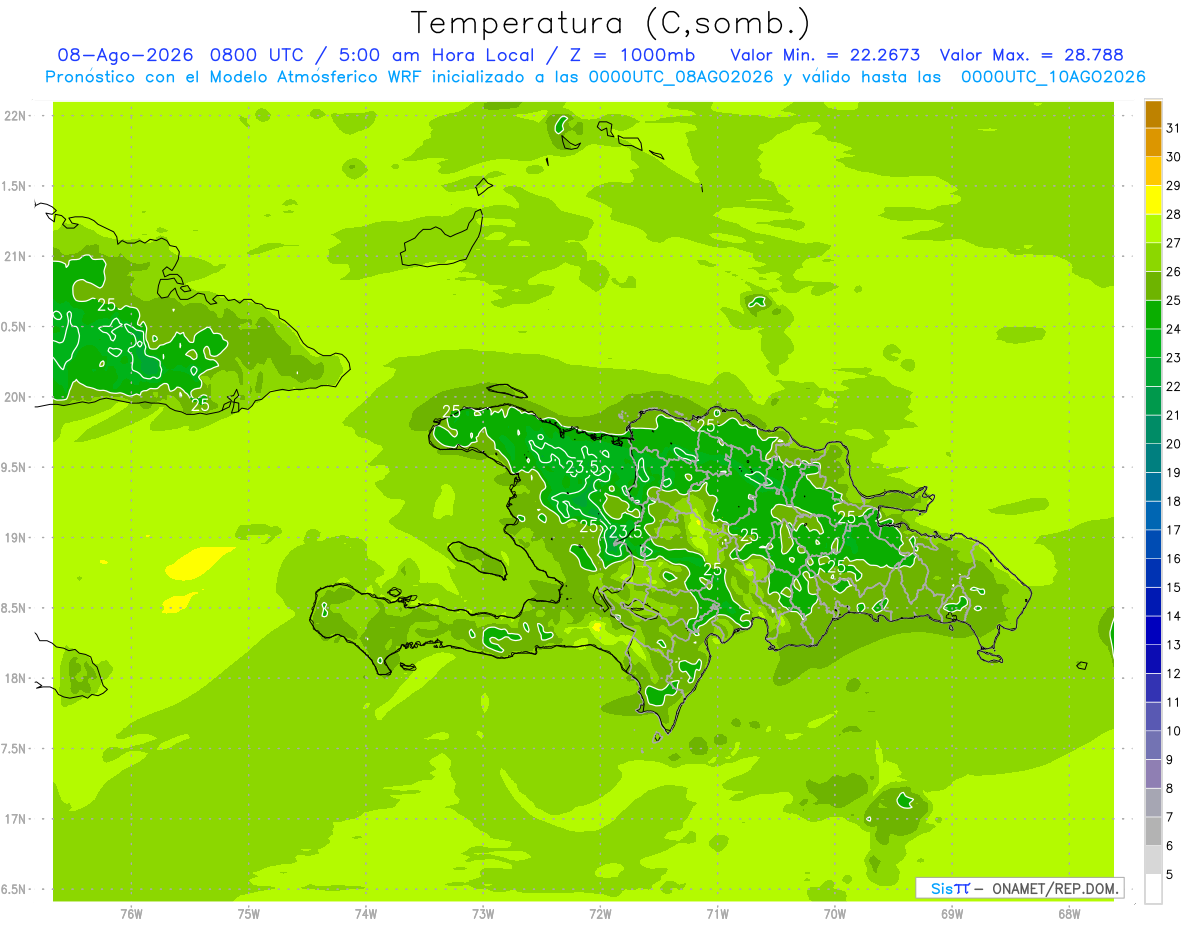Click the '76W' longitude axis label
The image size is (1200, 927).
point(131,913)
